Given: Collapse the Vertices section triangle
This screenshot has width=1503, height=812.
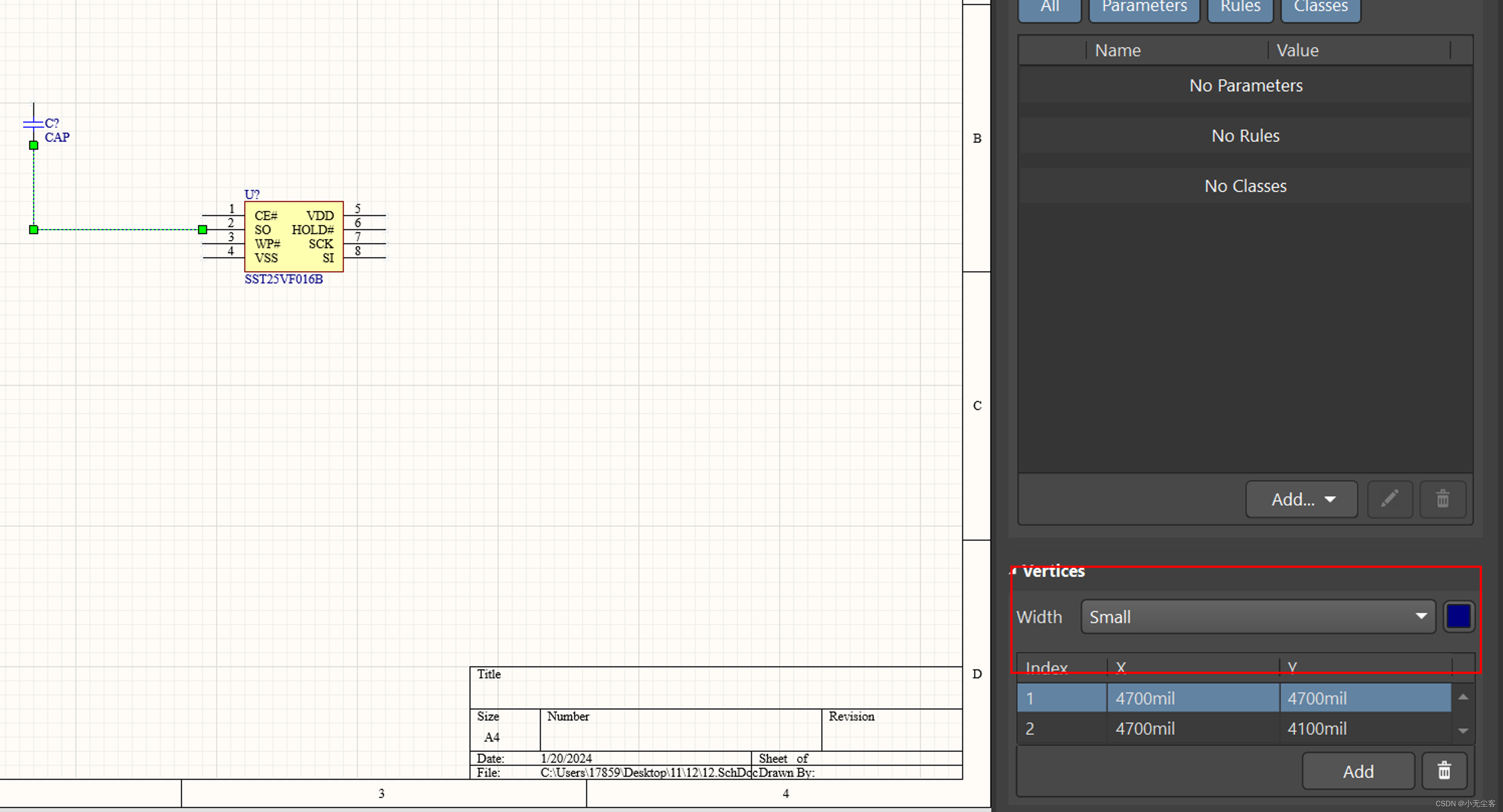Looking at the screenshot, I should tap(1014, 571).
